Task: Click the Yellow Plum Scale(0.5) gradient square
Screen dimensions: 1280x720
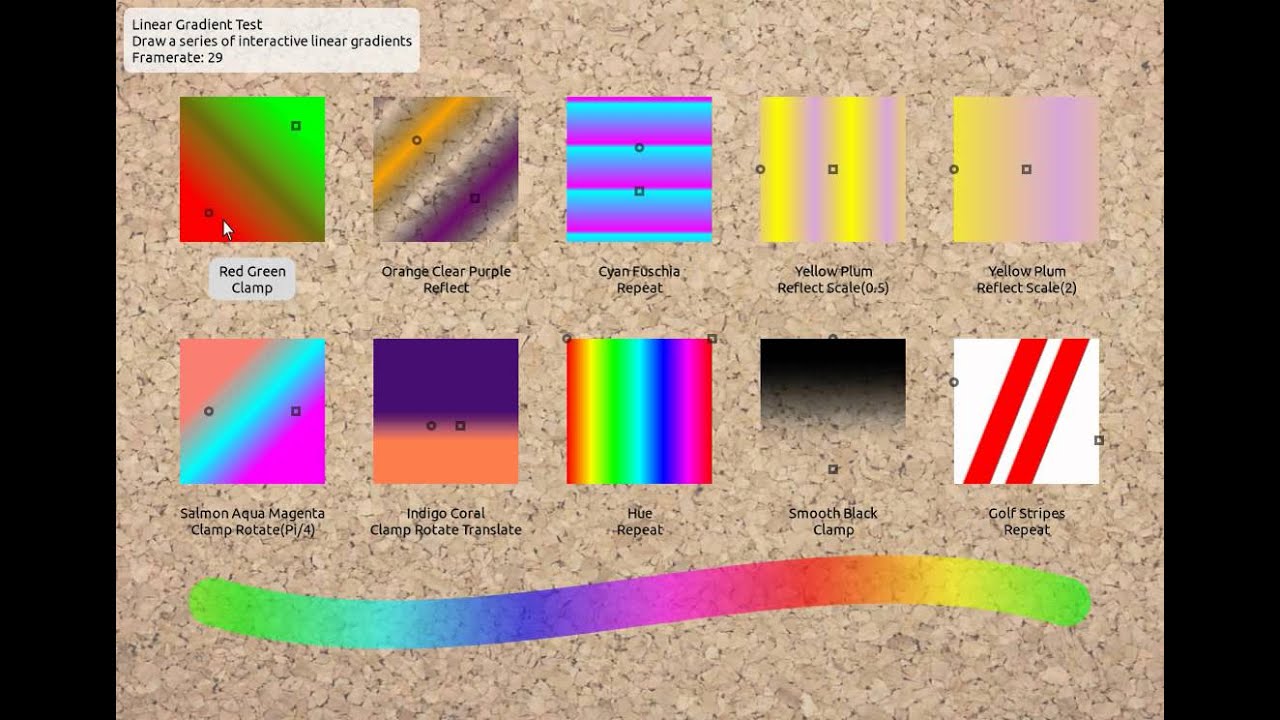Action: pyautogui.click(x=833, y=169)
